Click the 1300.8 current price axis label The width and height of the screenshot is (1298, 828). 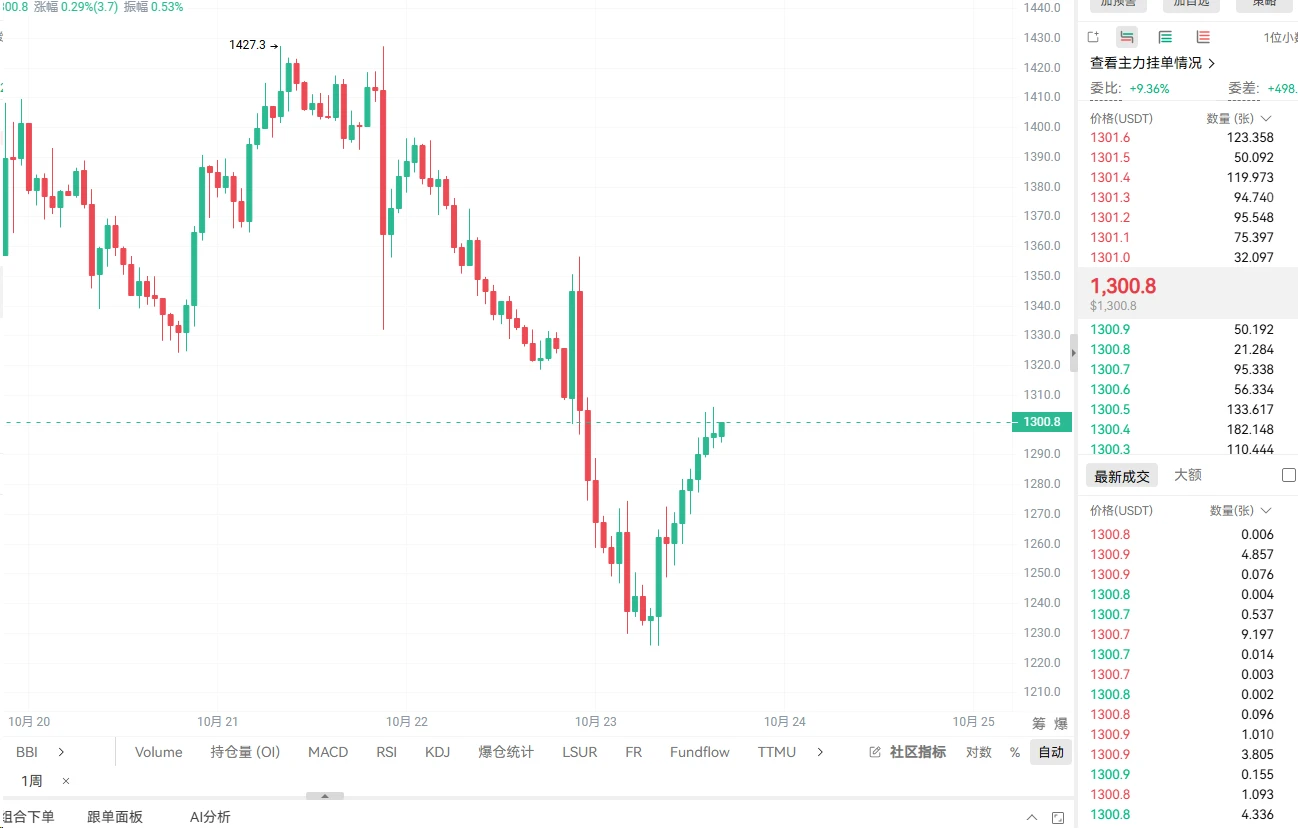click(x=1042, y=422)
